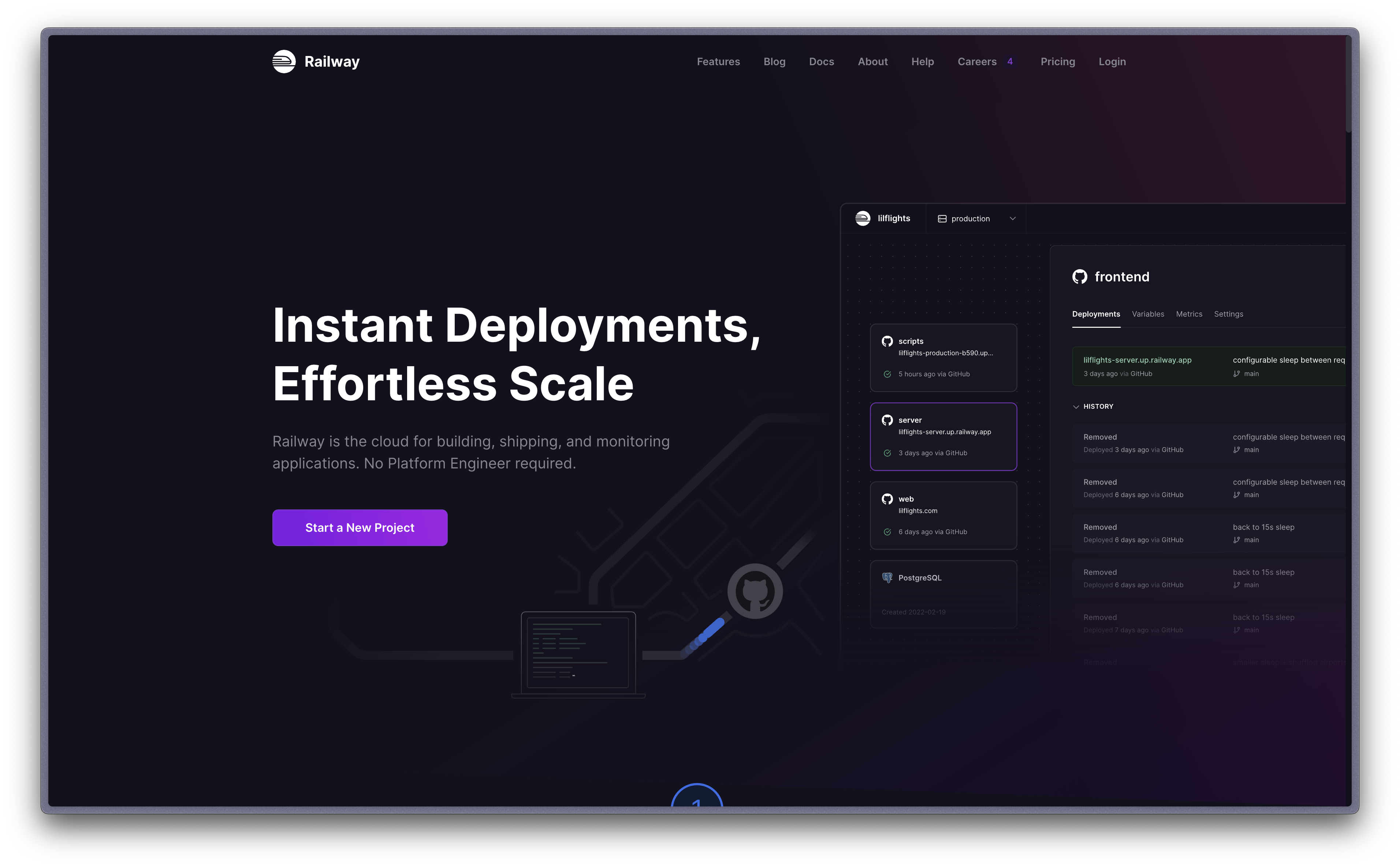This screenshot has height=868, width=1400.
Task: Open the Metrics tab
Action: 1189,314
